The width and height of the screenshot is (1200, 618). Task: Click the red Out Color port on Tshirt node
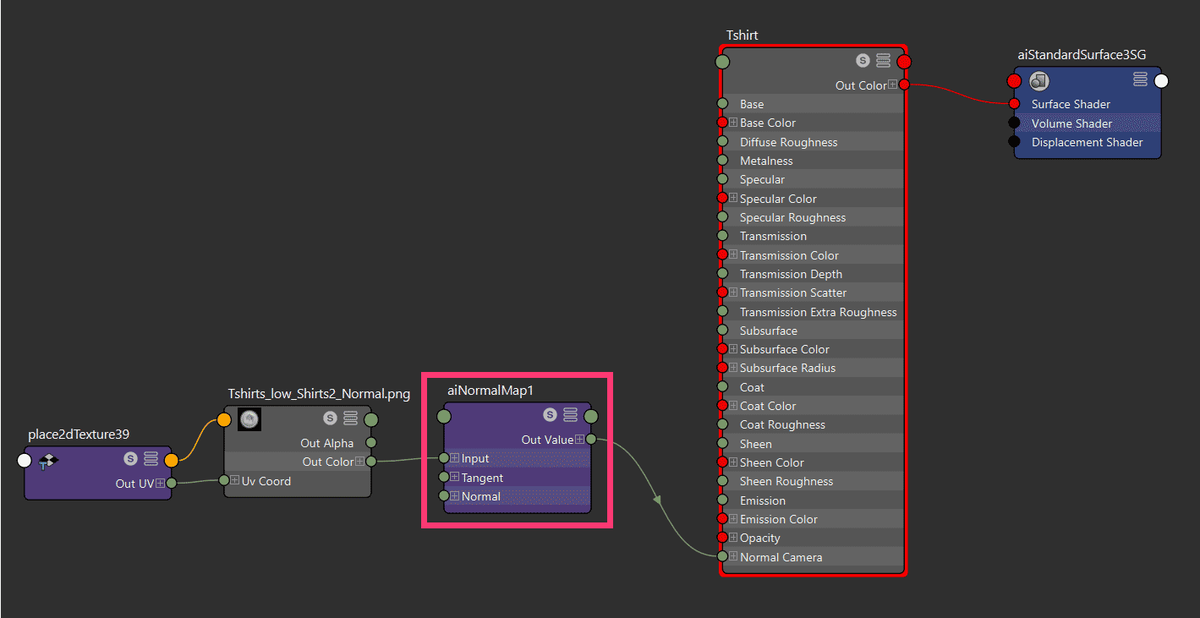tap(903, 85)
